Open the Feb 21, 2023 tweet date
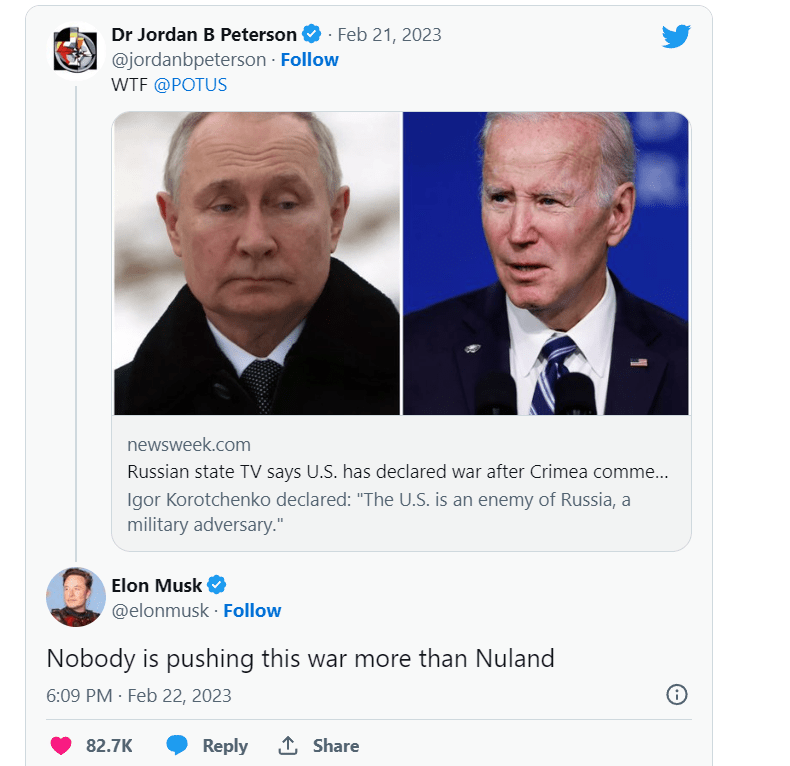790x766 pixels. [389, 34]
